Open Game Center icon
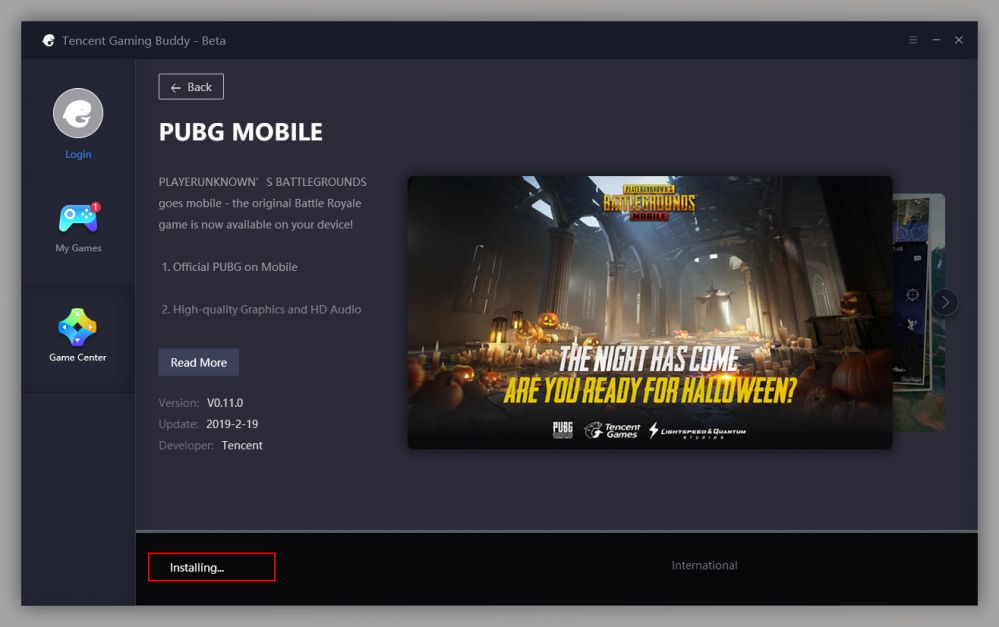 [x=77, y=327]
